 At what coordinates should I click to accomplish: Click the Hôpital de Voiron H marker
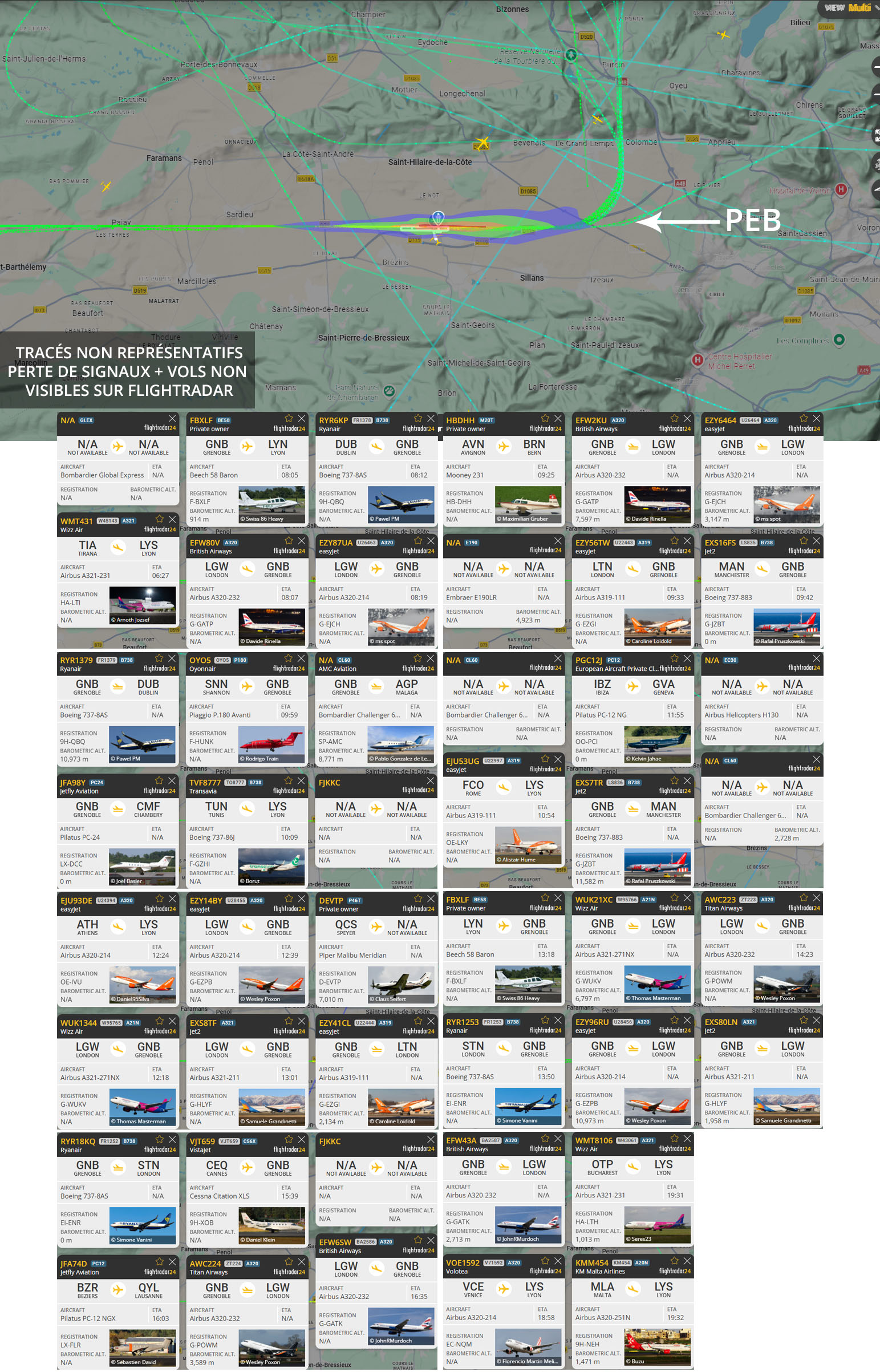(x=841, y=189)
